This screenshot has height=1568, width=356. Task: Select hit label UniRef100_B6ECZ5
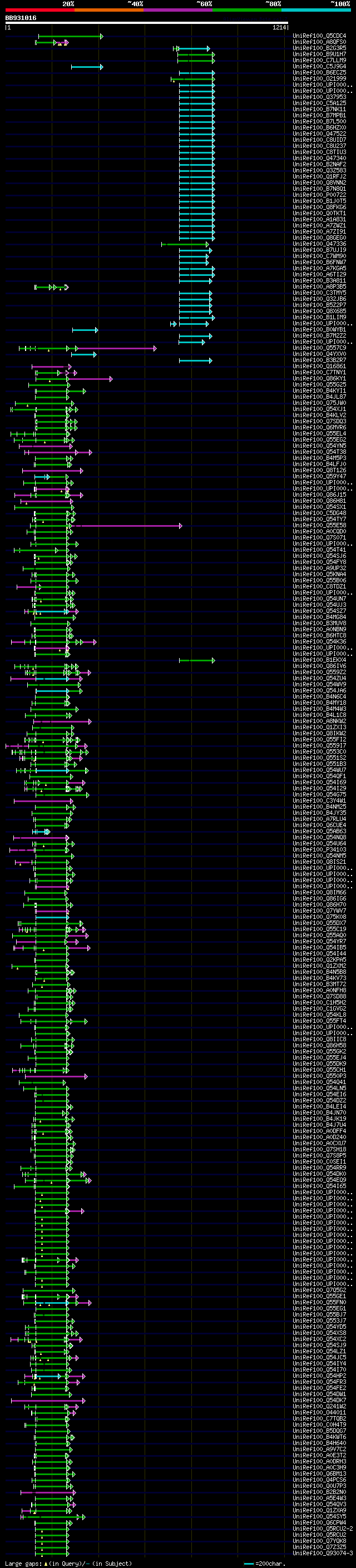319,72
